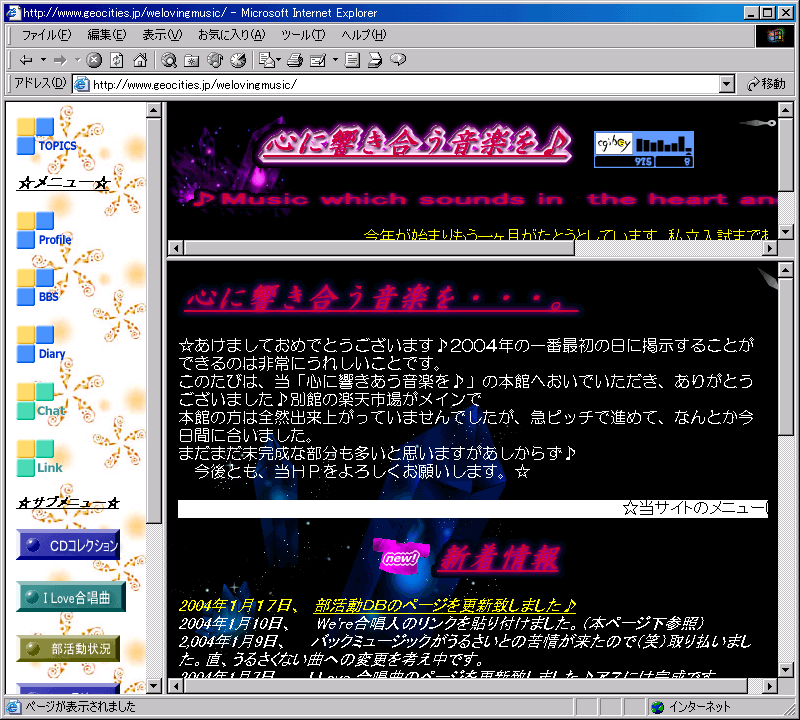This screenshot has height=720, width=800.
Task: Click main frame horizontal scroll-right arrow
Action: point(770,686)
